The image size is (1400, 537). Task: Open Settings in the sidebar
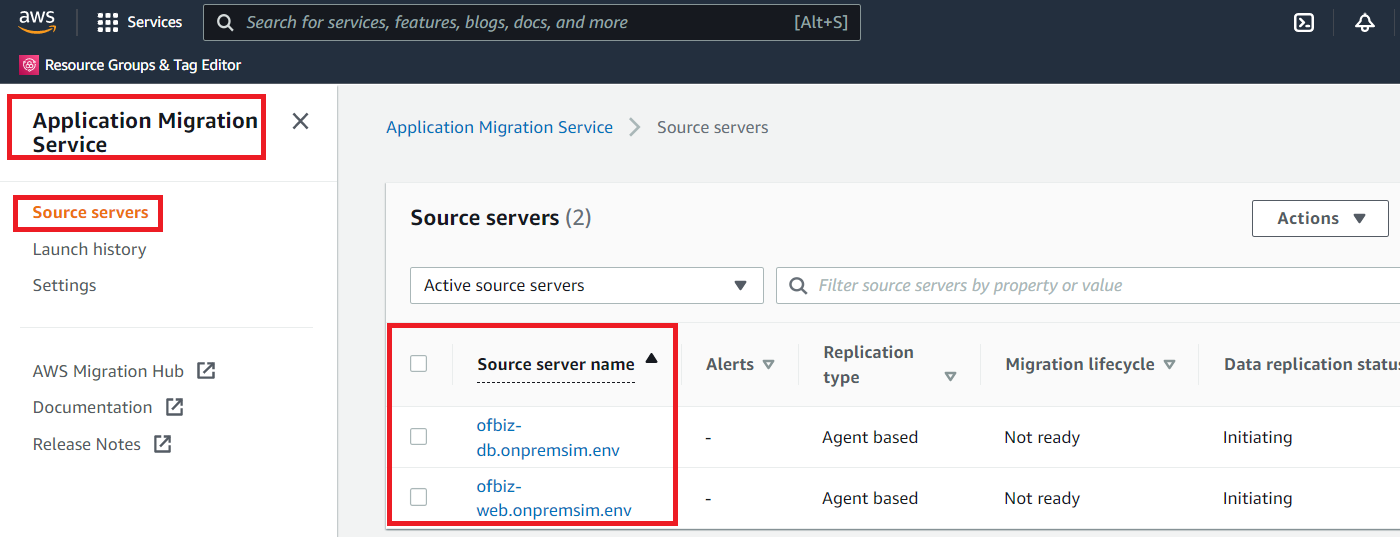pos(64,285)
